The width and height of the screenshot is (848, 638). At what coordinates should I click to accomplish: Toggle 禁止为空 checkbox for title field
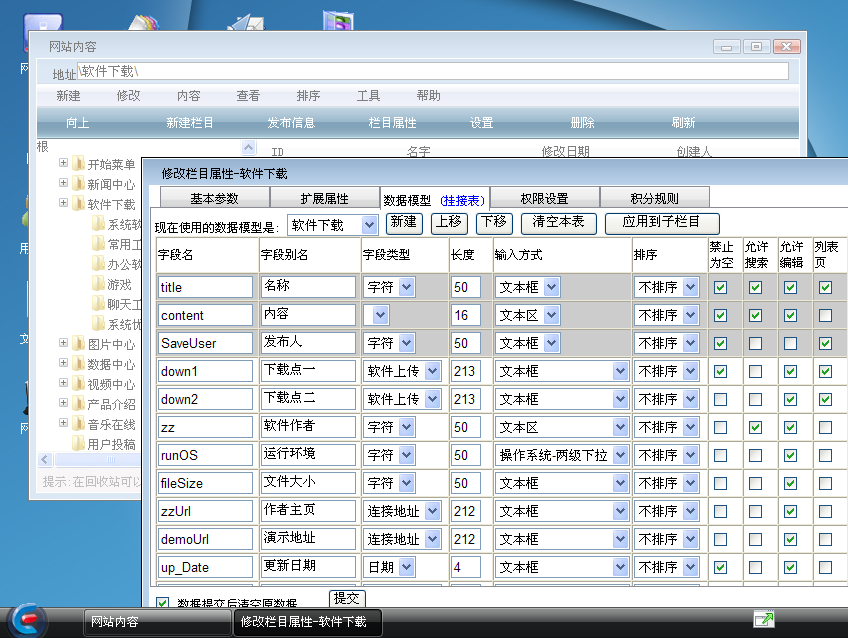pyautogui.click(x=720, y=287)
